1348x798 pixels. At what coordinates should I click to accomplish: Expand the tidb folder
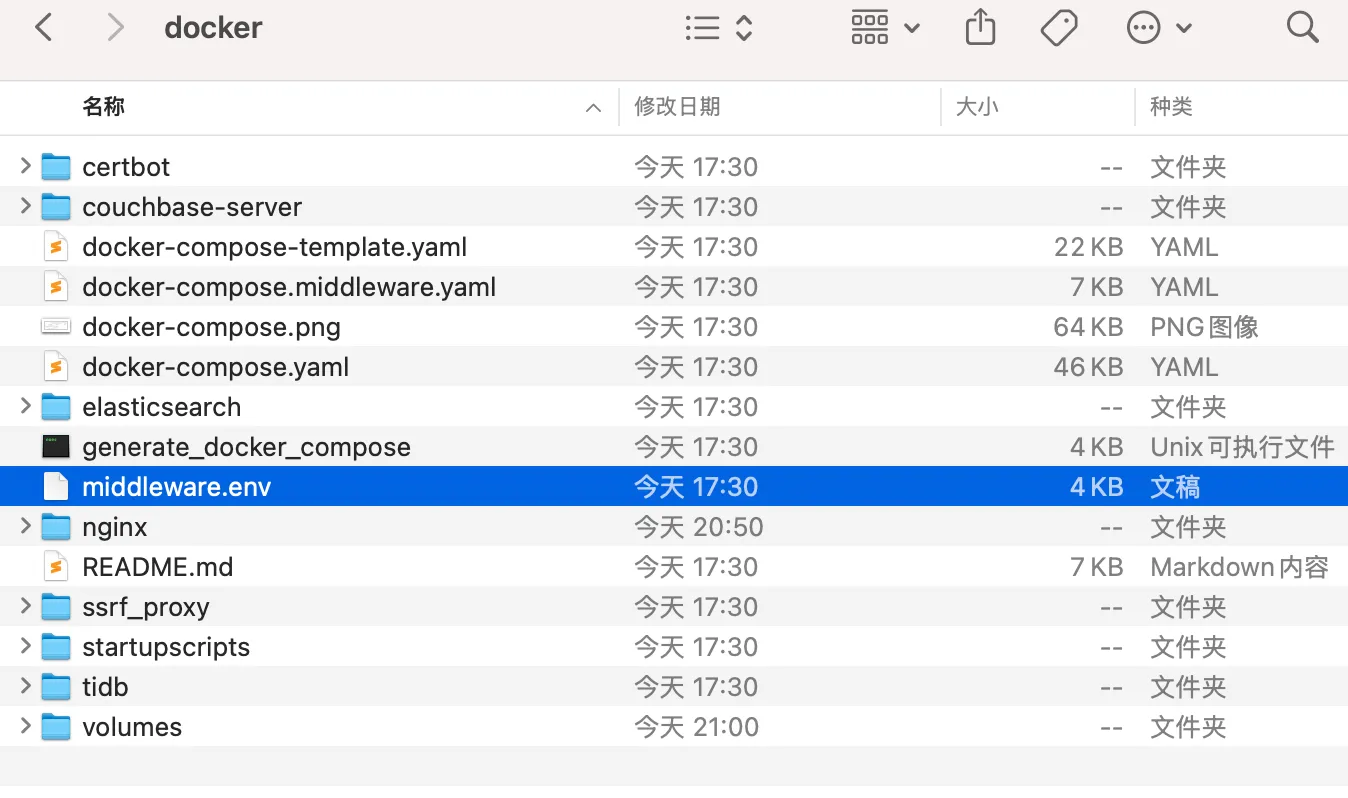tap(25, 686)
